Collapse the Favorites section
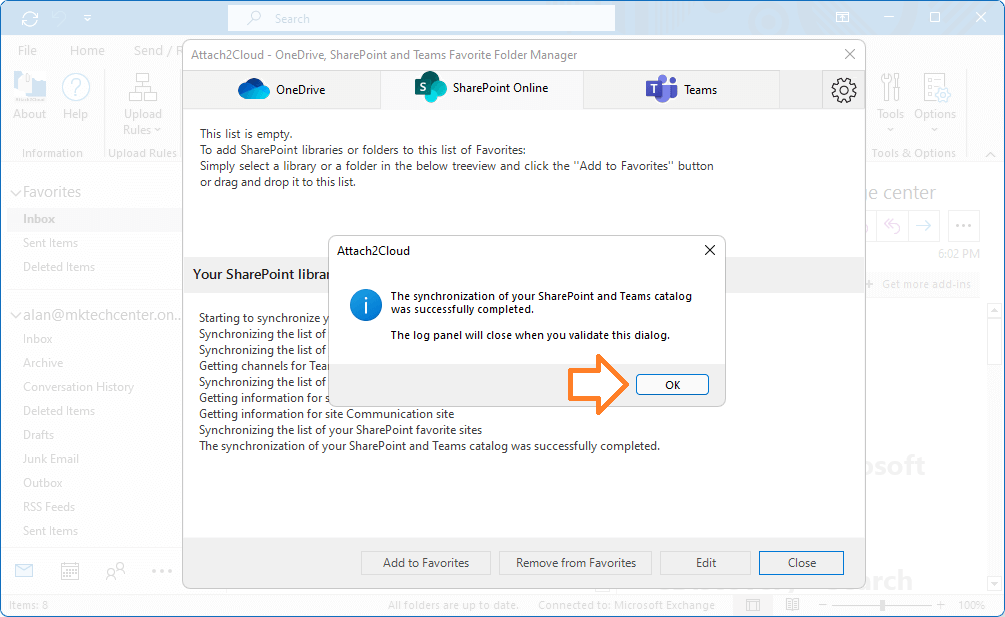This screenshot has width=1005, height=617. pyautogui.click(x=13, y=191)
